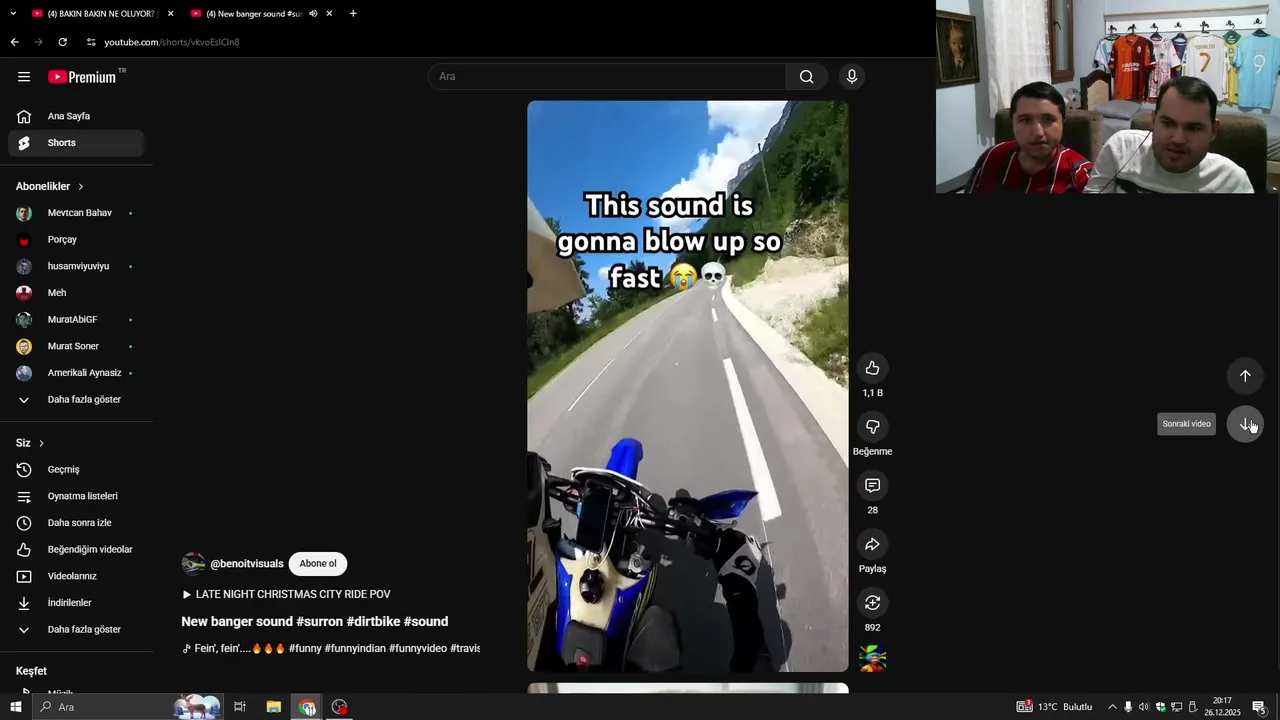
Task: Open Porçay channel subscription
Action: [x=76, y=240]
